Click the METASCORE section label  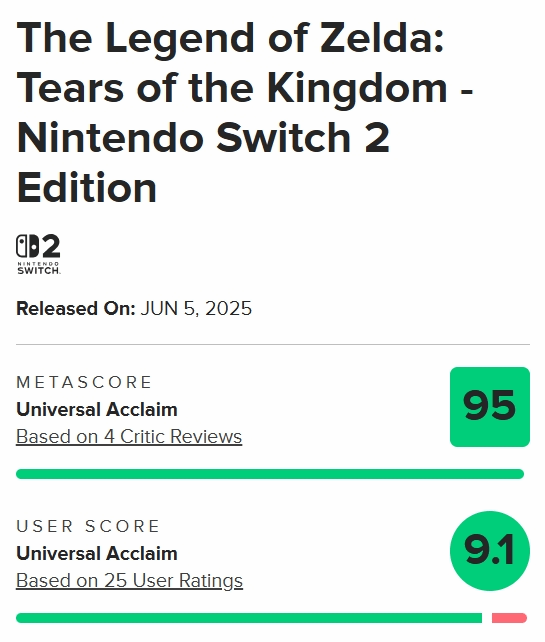[x=84, y=382]
